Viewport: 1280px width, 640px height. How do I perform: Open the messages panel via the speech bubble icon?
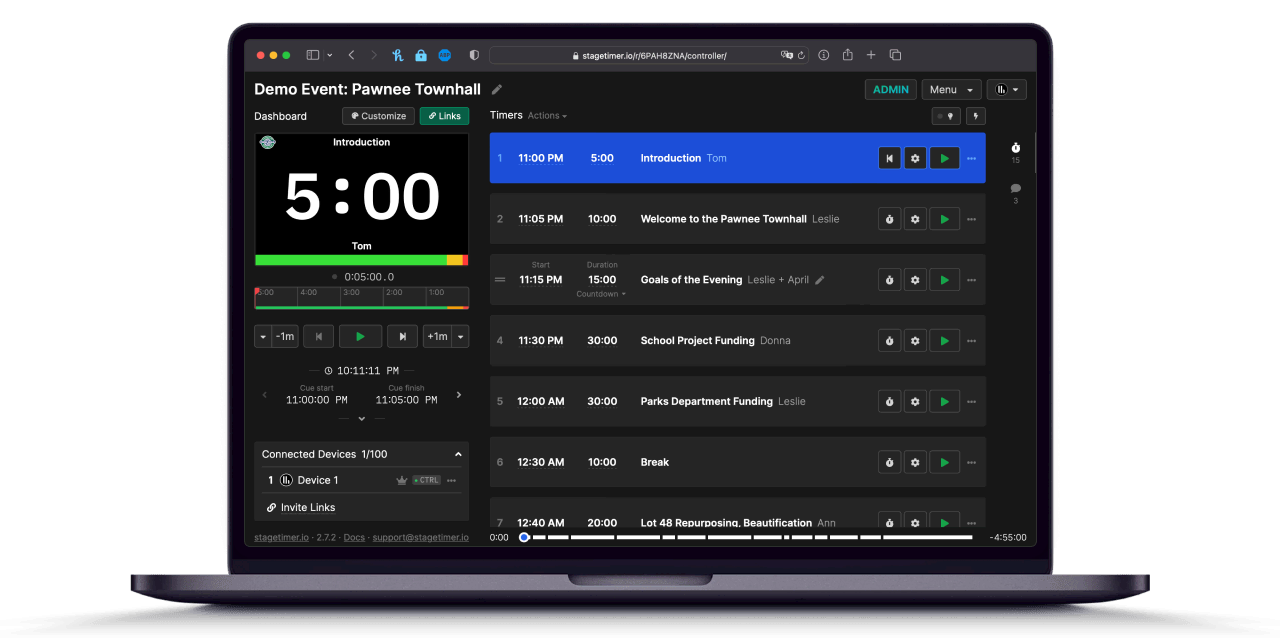click(1015, 189)
